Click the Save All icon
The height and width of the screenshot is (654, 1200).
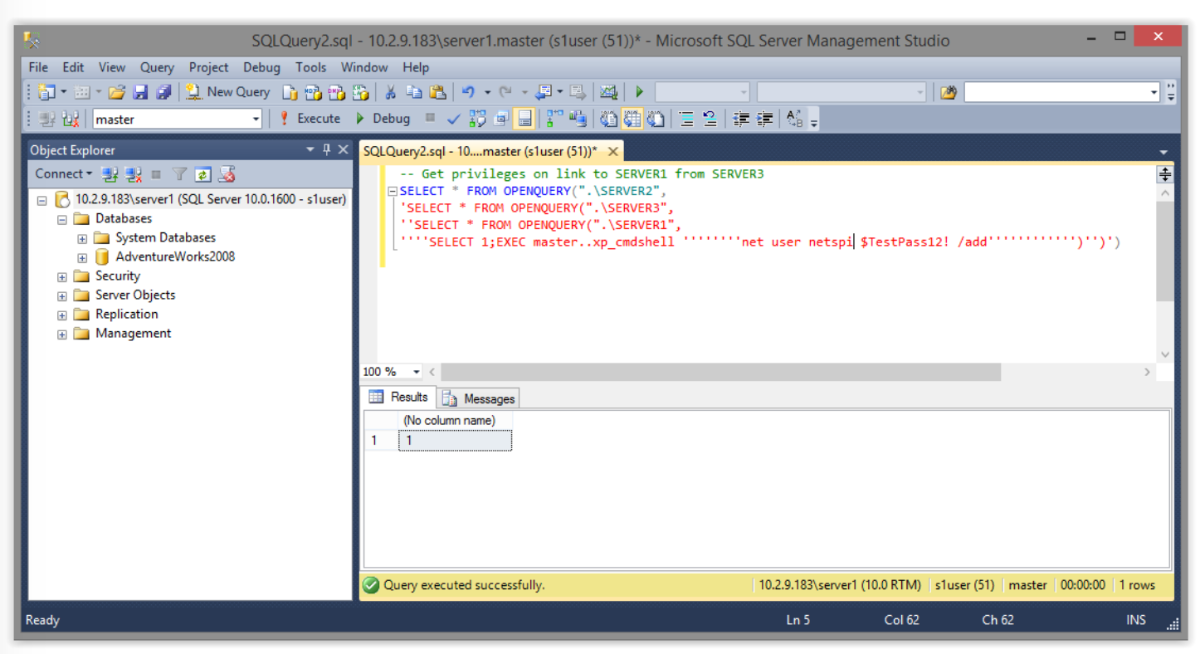click(163, 92)
